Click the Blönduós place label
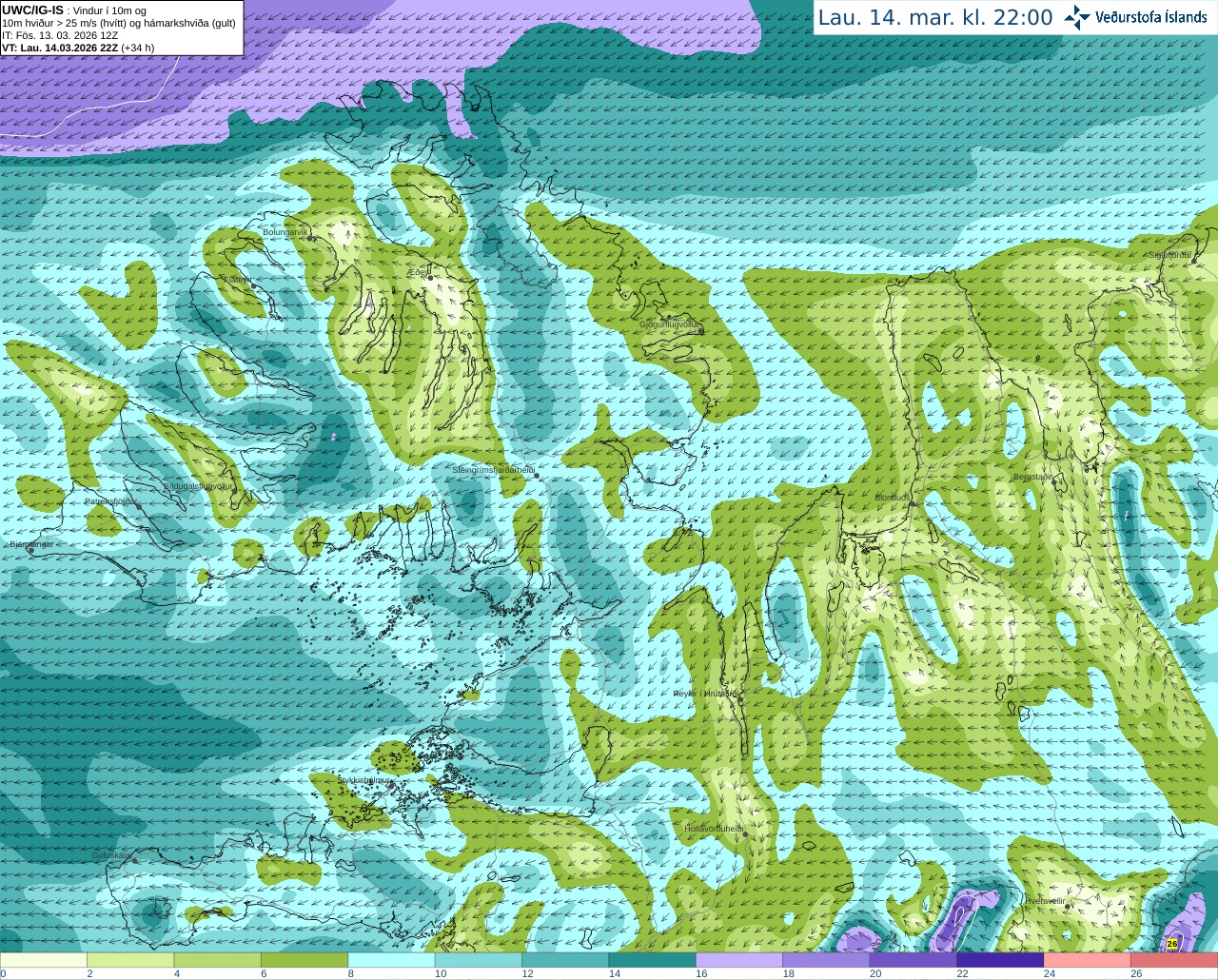 pos(893,498)
